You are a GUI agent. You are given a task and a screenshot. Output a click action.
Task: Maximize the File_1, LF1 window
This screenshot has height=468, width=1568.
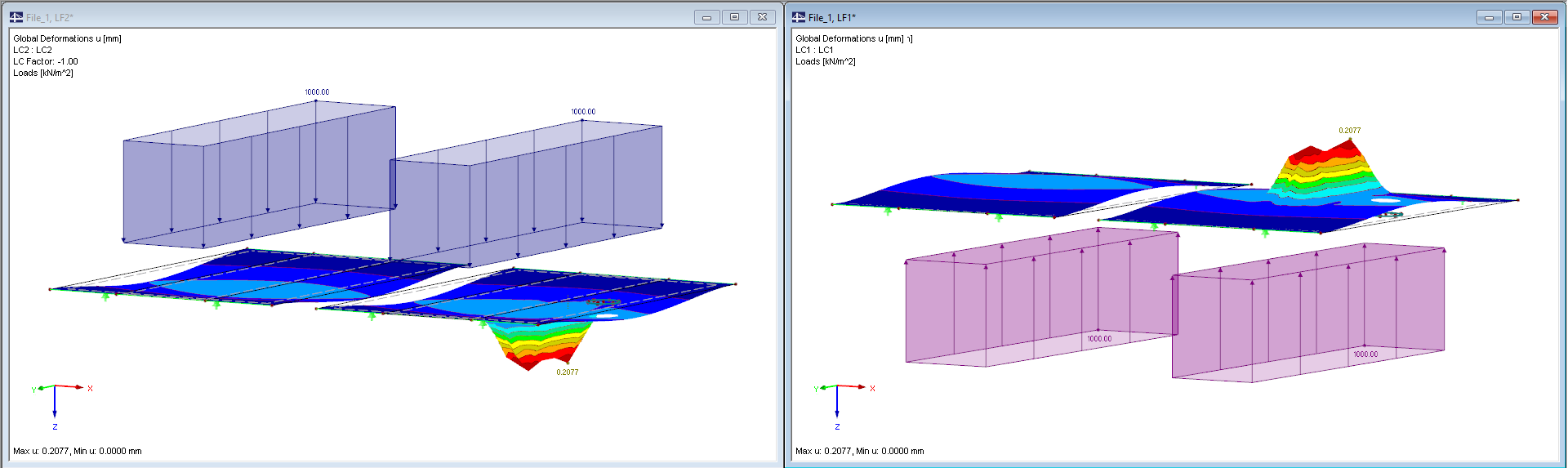coord(1517,17)
